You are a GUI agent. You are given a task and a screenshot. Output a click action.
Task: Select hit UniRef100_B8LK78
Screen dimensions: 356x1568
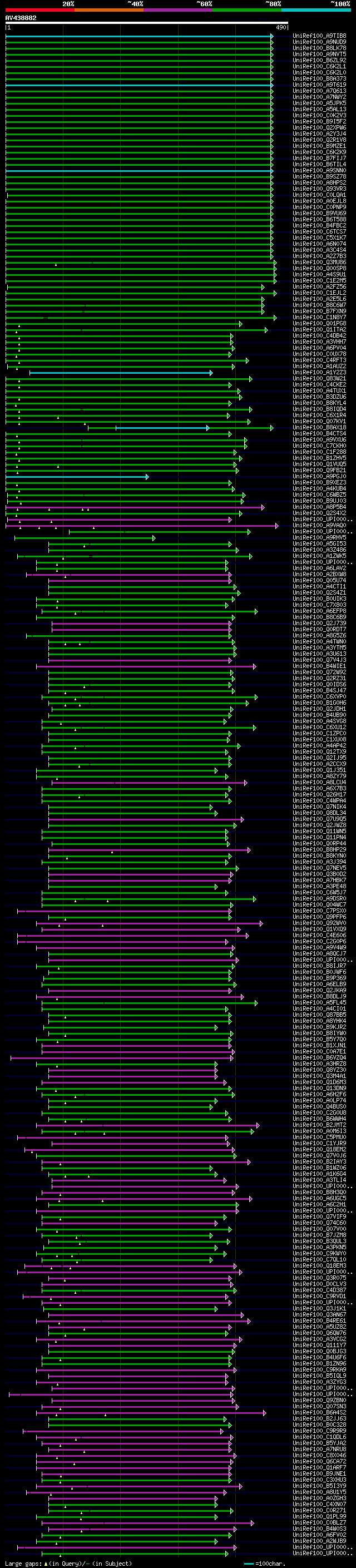coord(319,48)
